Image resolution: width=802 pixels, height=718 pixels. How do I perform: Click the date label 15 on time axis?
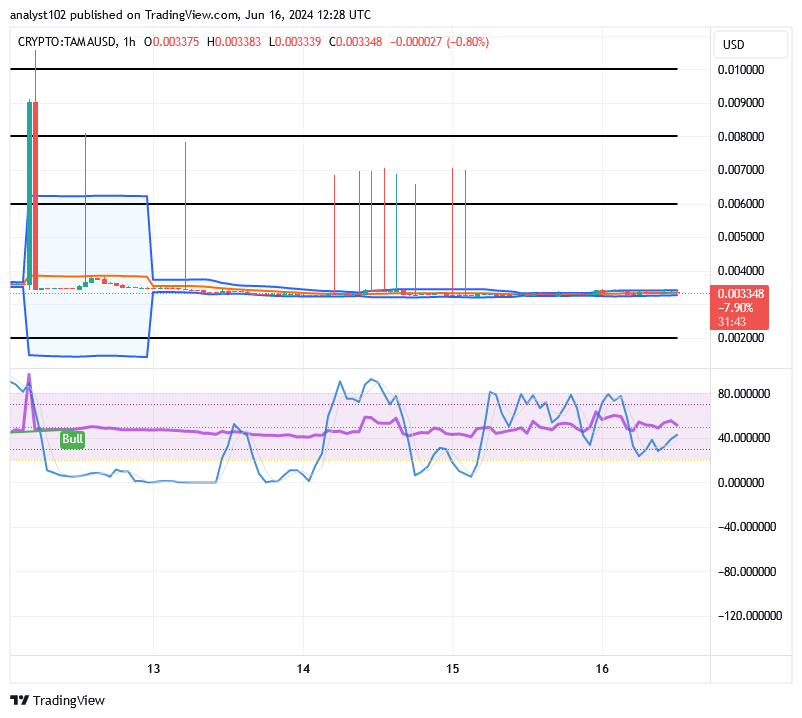pos(453,668)
